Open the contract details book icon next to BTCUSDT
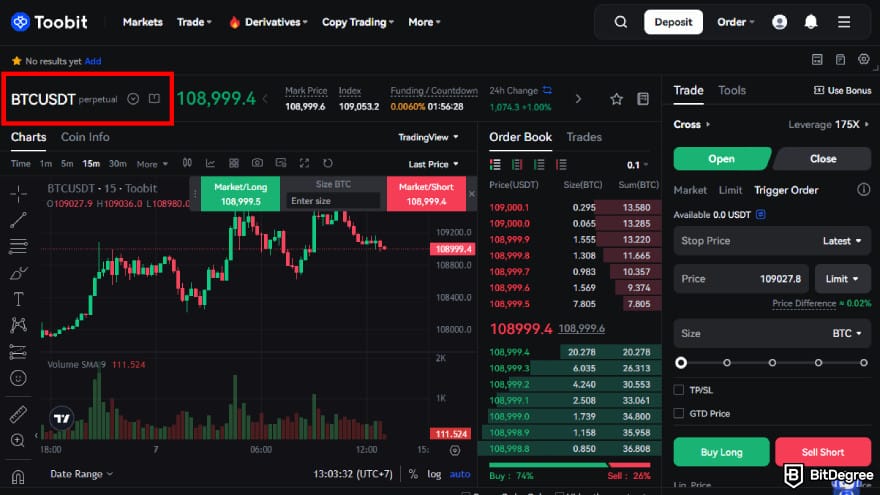This screenshot has width=880, height=495. point(154,99)
